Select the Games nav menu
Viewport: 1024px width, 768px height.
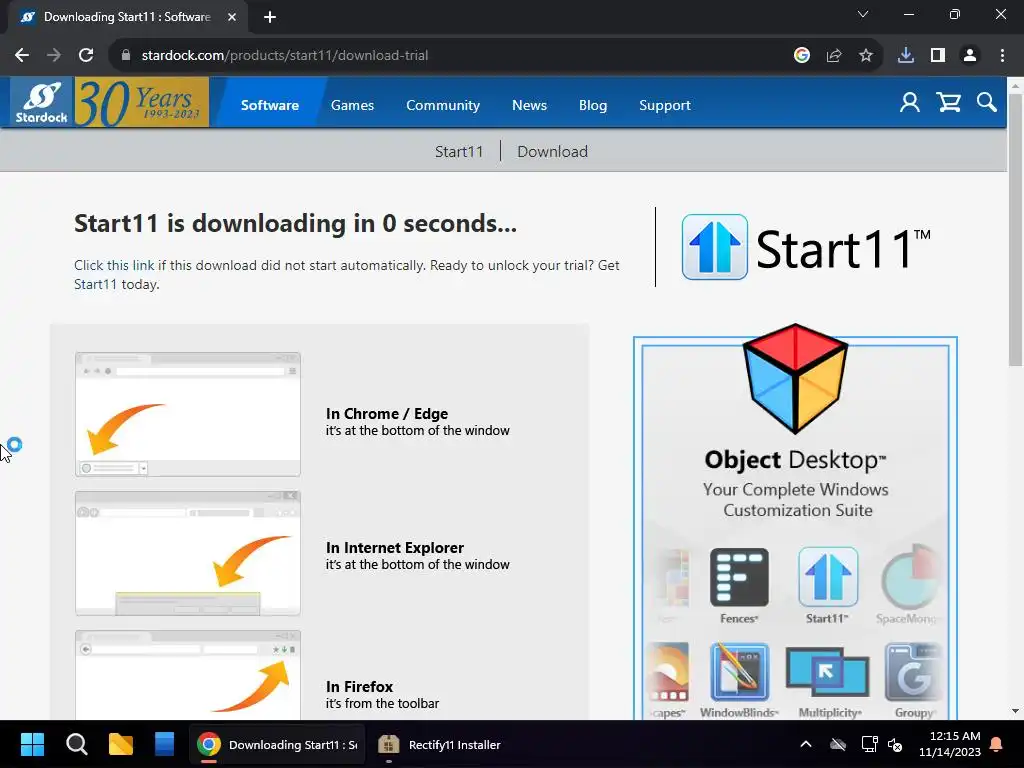(353, 105)
